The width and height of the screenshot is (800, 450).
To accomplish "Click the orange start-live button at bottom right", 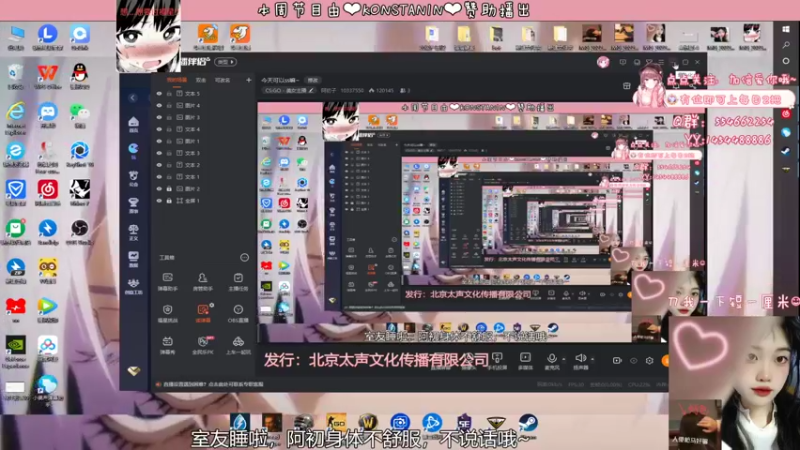I will (x=665, y=360).
